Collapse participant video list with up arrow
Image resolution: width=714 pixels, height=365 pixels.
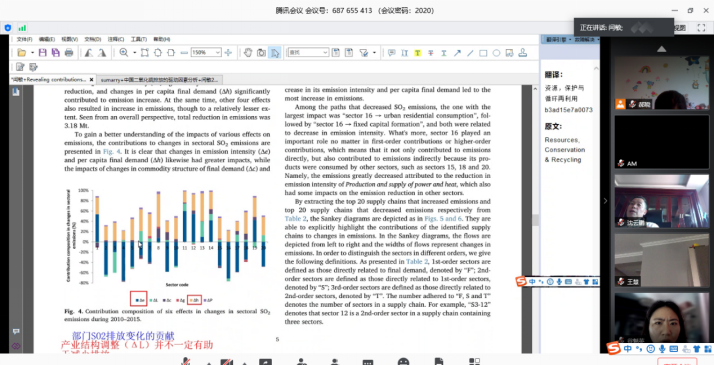coord(661,49)
